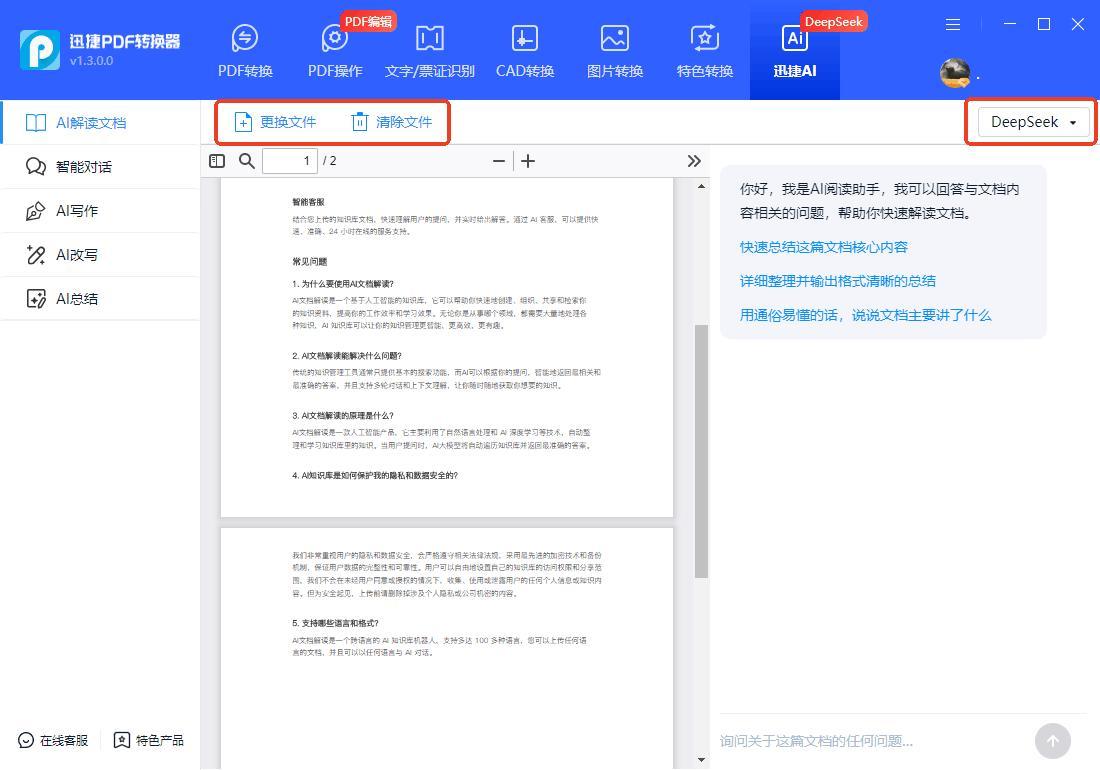Click 清除文件 button

pos(391,122)
